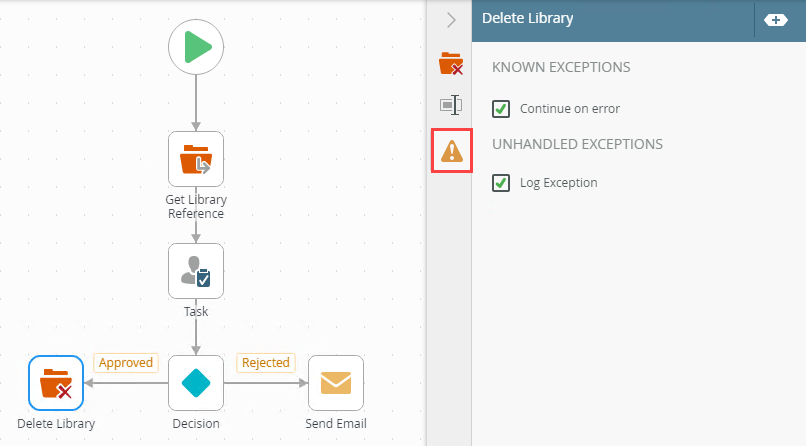Click the Send Email label under node
Viewport: 806px width, 446px height.
point(336,423)
